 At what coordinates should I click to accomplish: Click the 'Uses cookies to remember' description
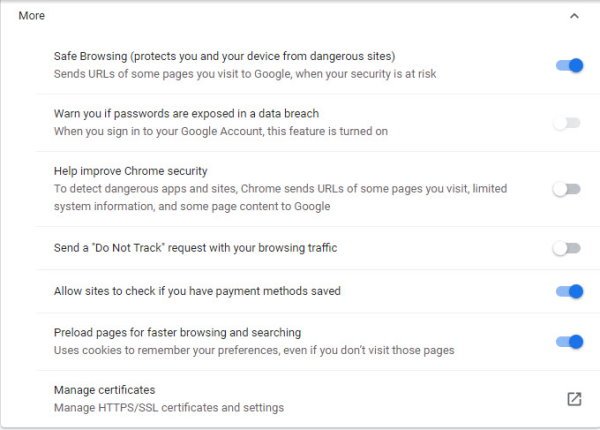[253, 350]
